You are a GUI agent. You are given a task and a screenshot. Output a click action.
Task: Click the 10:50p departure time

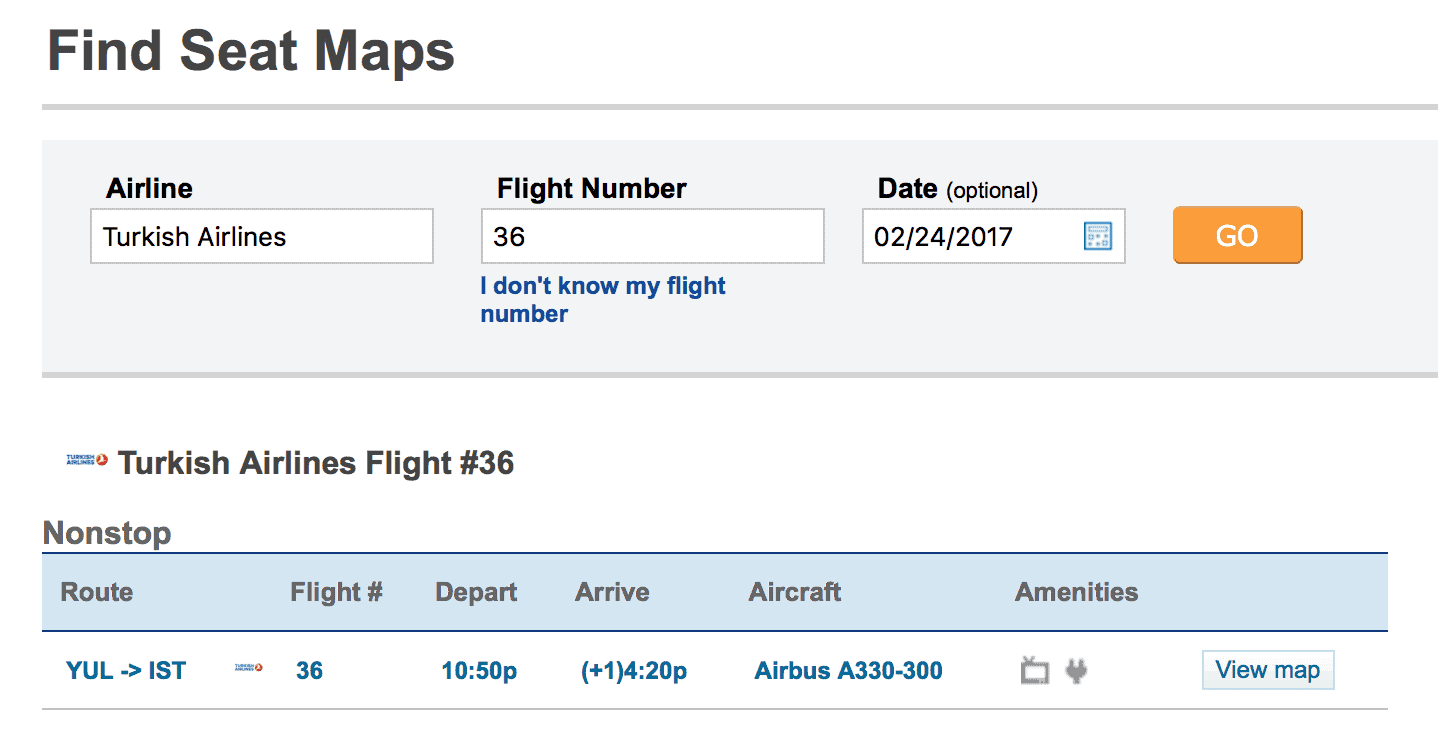pyautogui.click(x=479, y=670)
